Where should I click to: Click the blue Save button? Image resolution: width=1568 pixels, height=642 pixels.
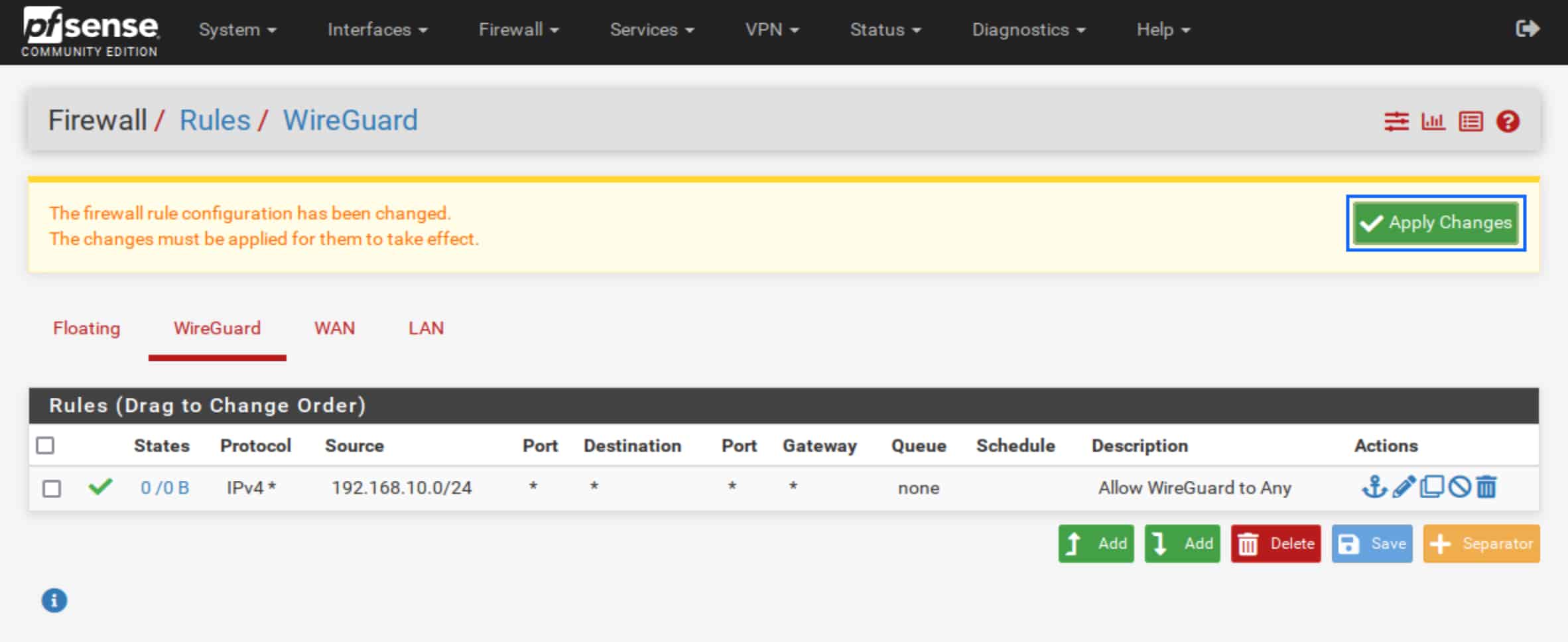point(1372,544)
